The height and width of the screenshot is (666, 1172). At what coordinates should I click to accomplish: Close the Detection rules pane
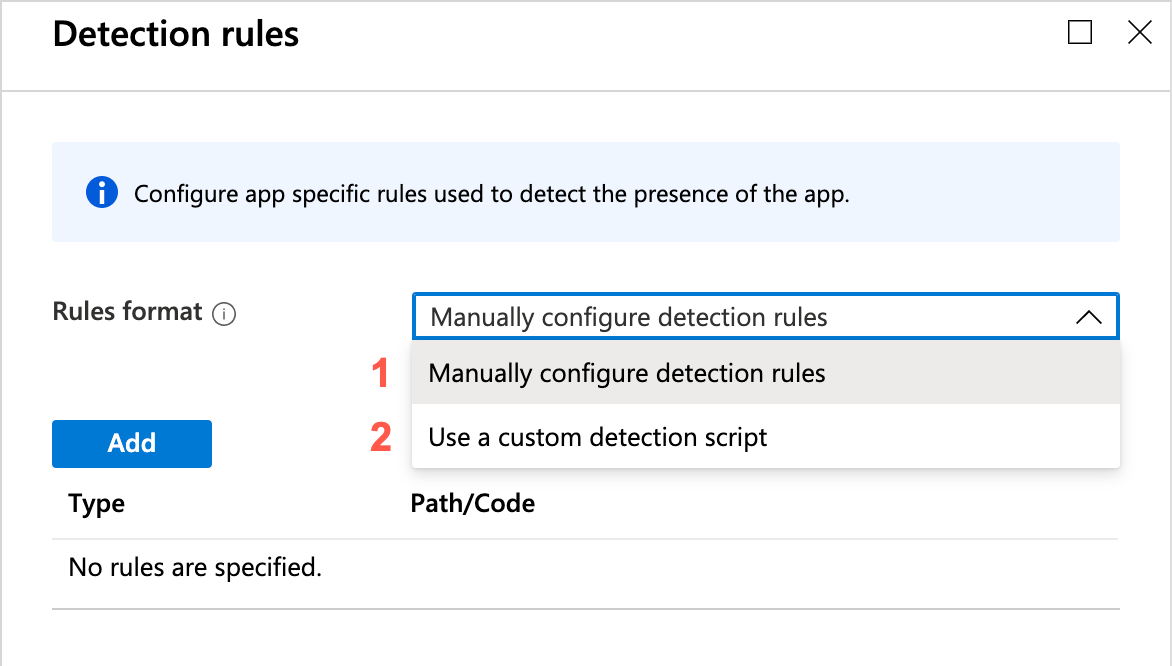pyautogui.click(x=1140, y=33)
